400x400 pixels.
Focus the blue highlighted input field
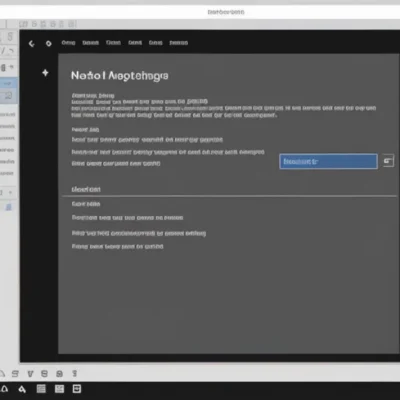click(x=328, y=162)
